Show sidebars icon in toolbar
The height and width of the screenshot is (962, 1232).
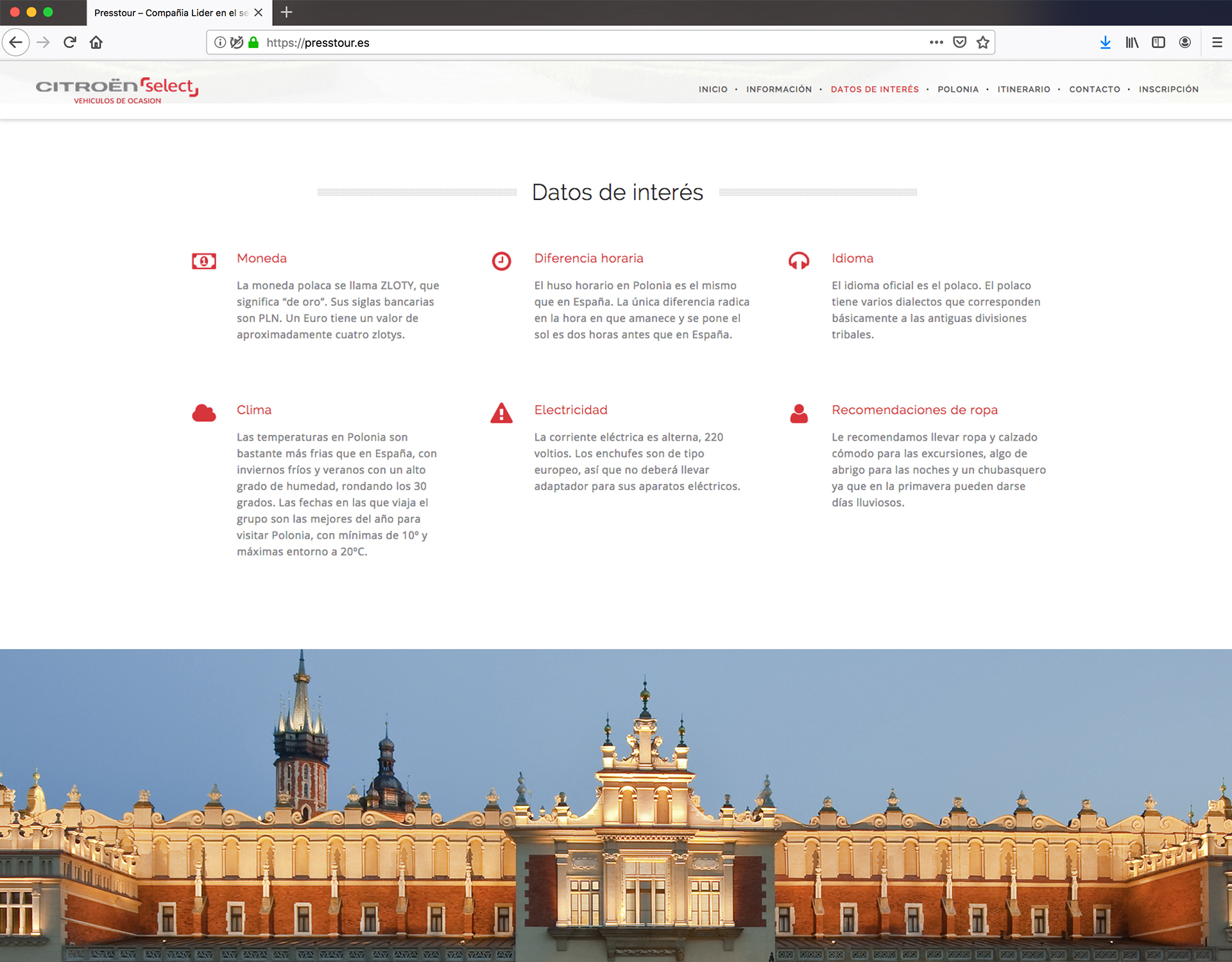(1158, 42)
